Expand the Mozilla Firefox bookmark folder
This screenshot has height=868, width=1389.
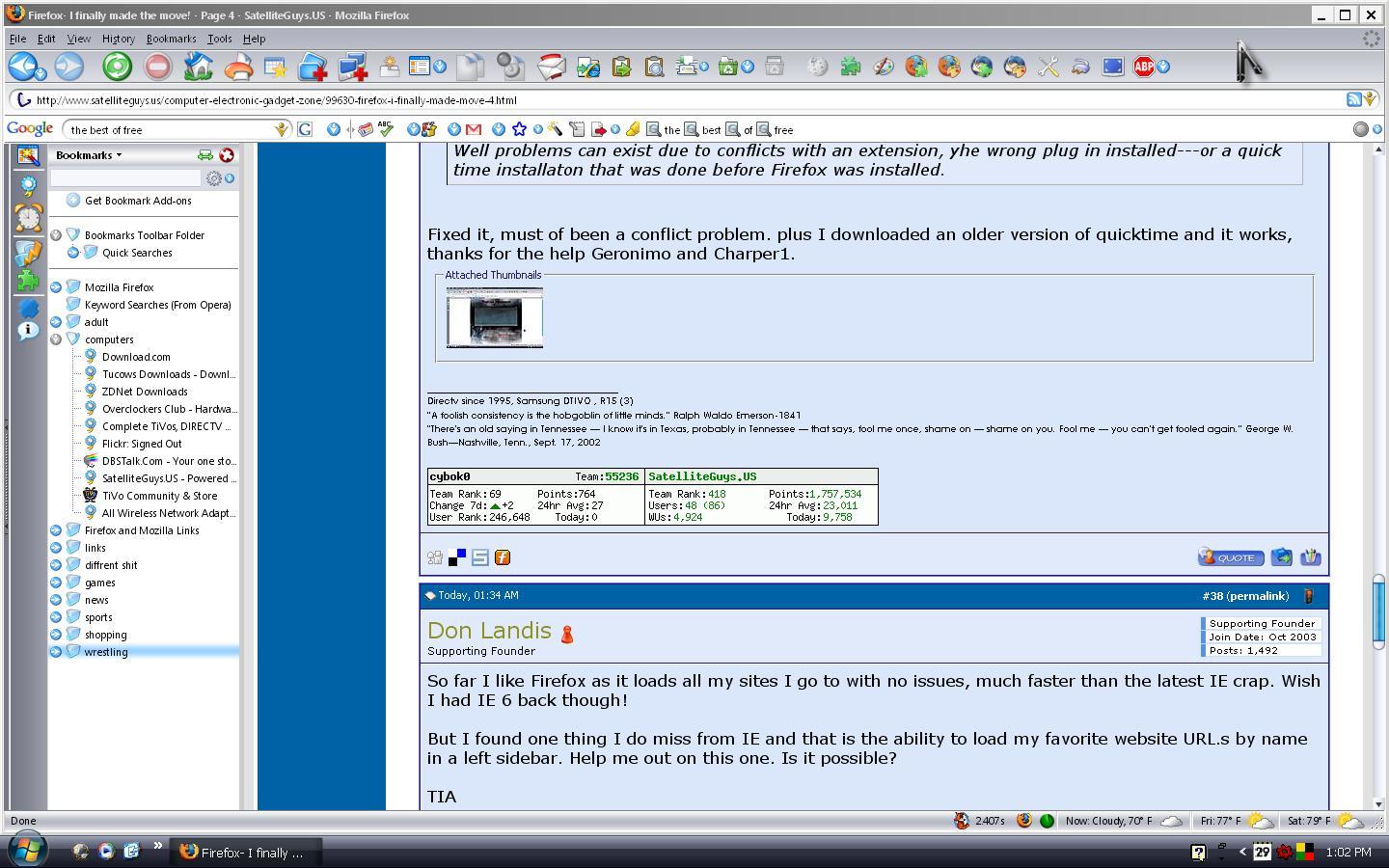pyautogui.click(x=56, y=287)
